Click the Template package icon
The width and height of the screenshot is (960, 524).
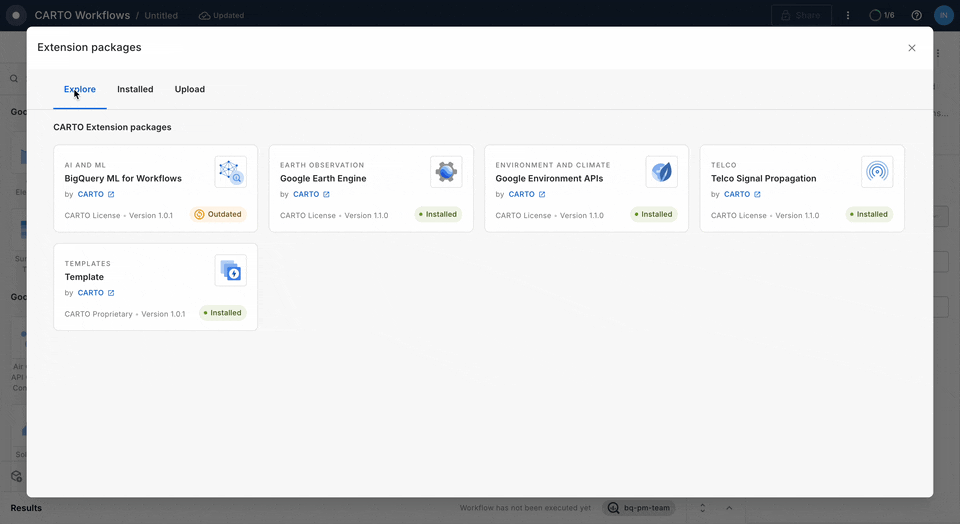230,270
